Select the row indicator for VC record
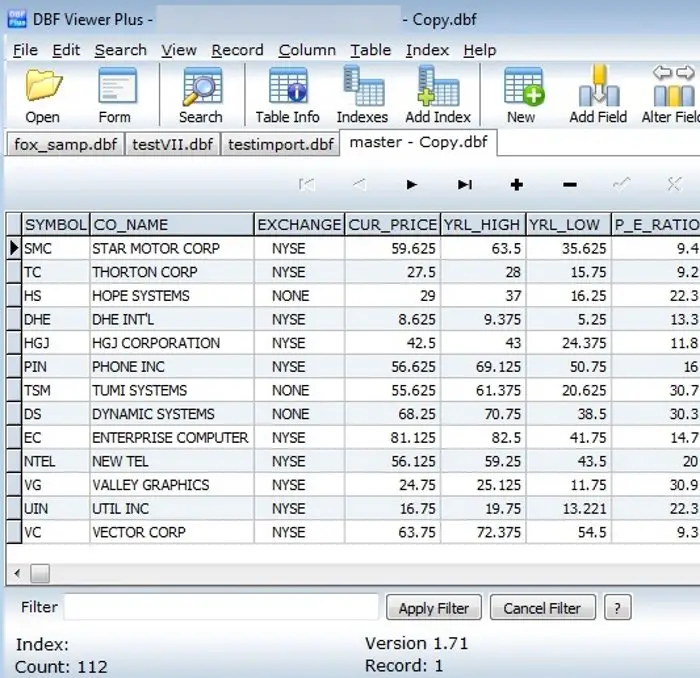Viewport: 700px width, 678px height. coord(14,532)
